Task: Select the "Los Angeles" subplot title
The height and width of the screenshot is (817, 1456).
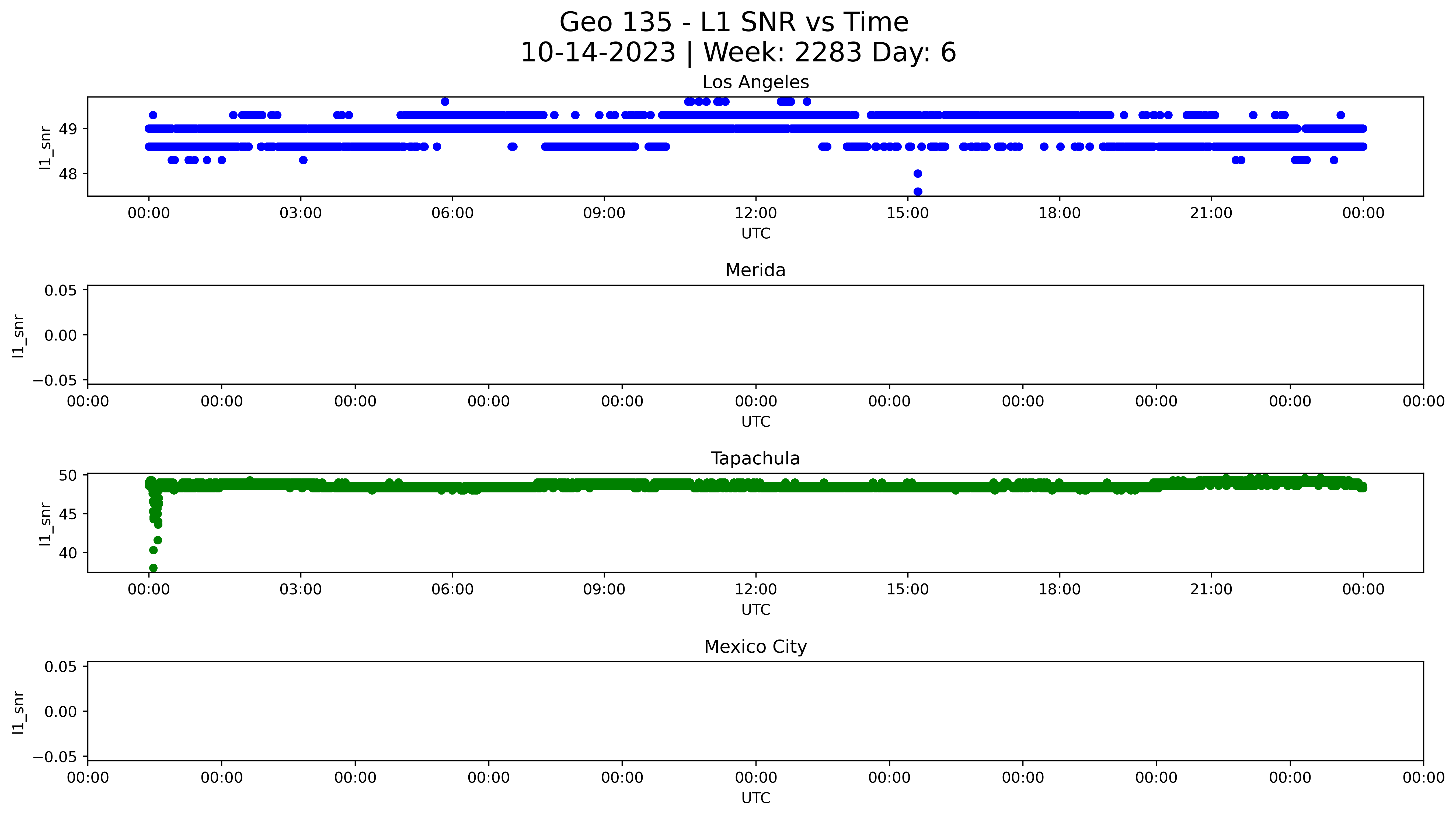Action: point(756,82)
